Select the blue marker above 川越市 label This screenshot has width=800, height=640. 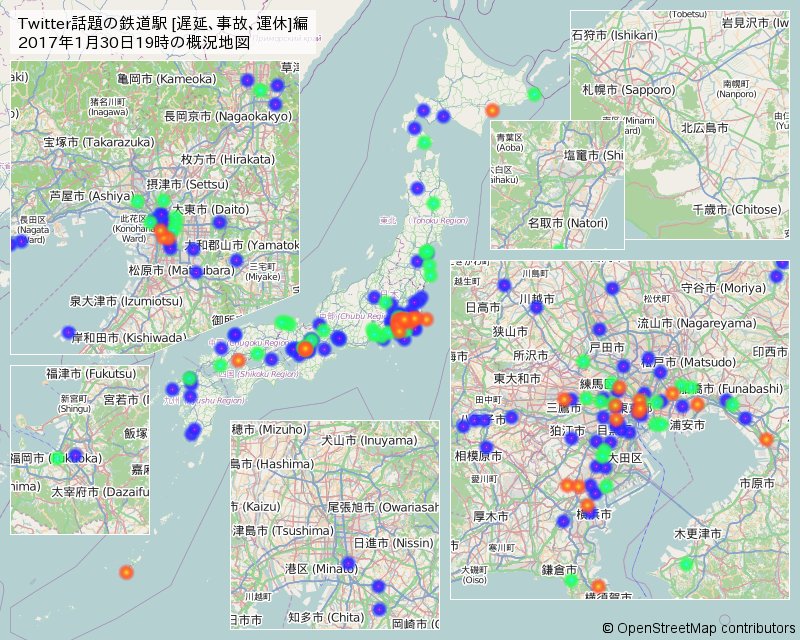[504, 285]
